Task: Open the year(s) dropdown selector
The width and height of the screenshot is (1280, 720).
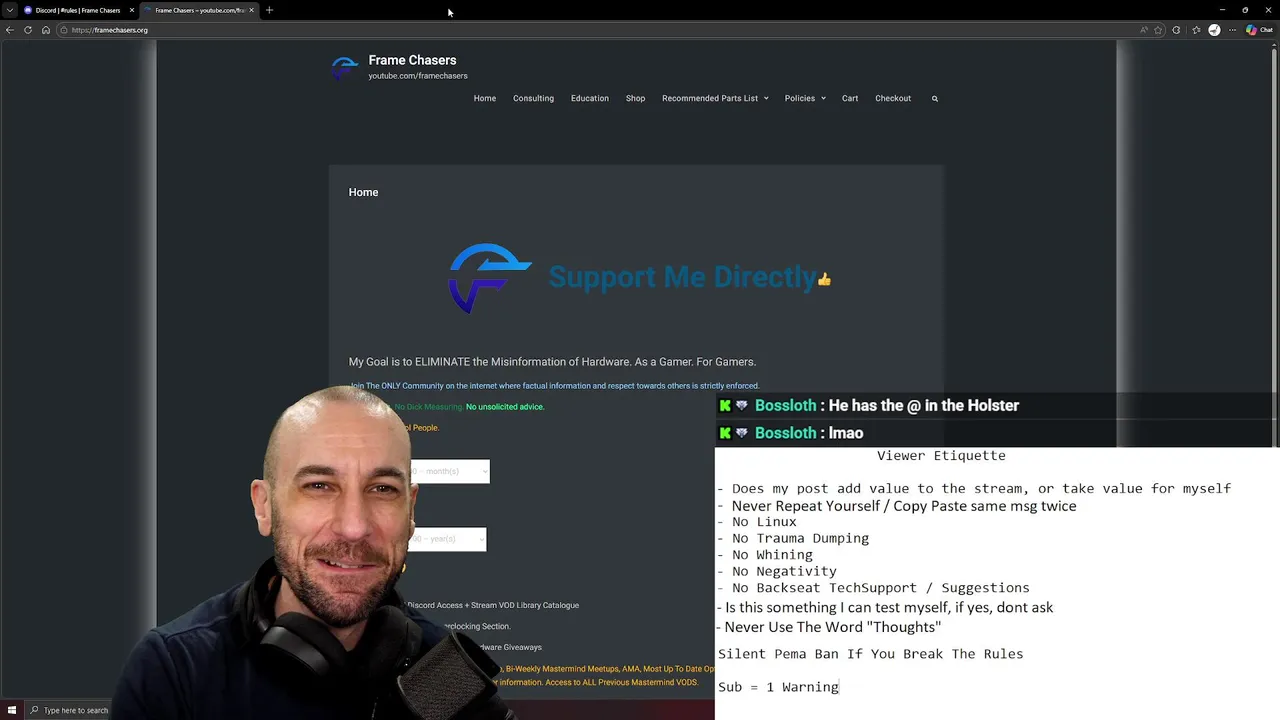Action: (447, 539)
